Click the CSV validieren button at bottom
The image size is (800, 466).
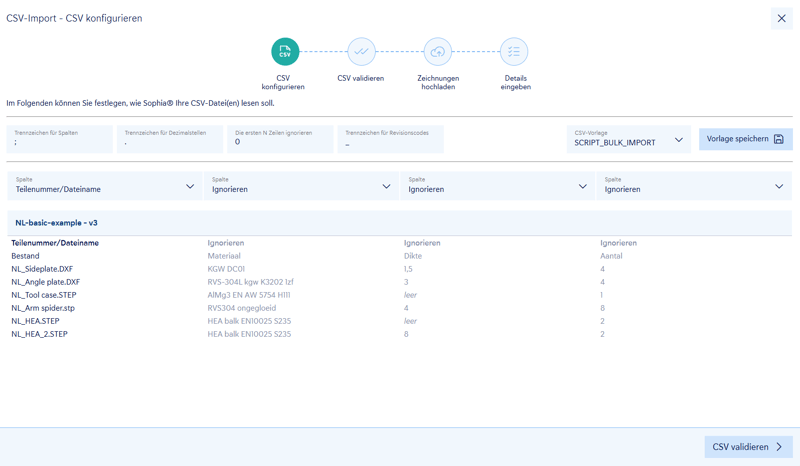pos(748,447)
